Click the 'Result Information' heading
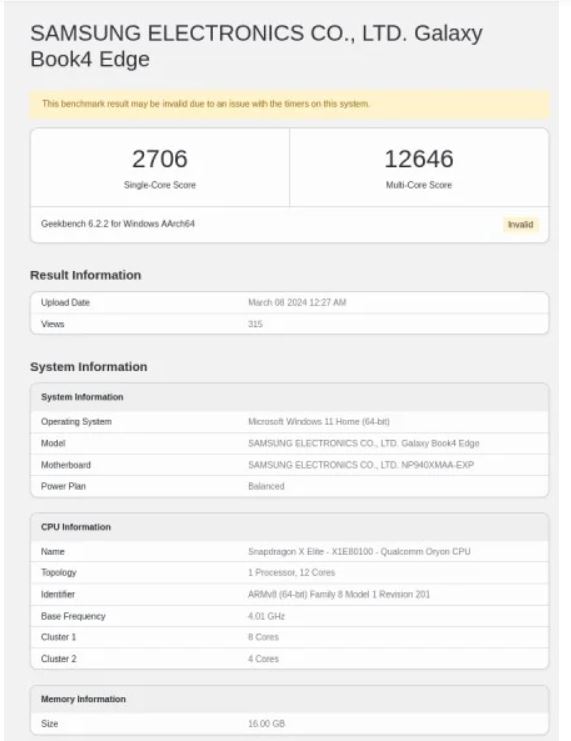 click(x=86, y=275)
